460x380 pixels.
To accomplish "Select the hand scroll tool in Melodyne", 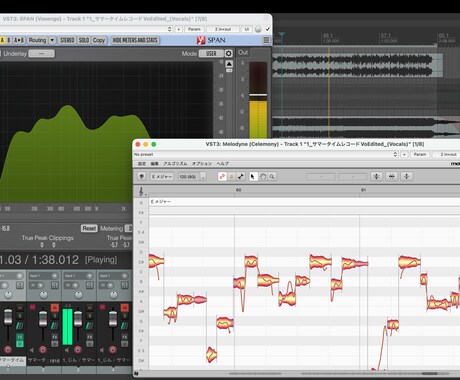I will 263,176.
